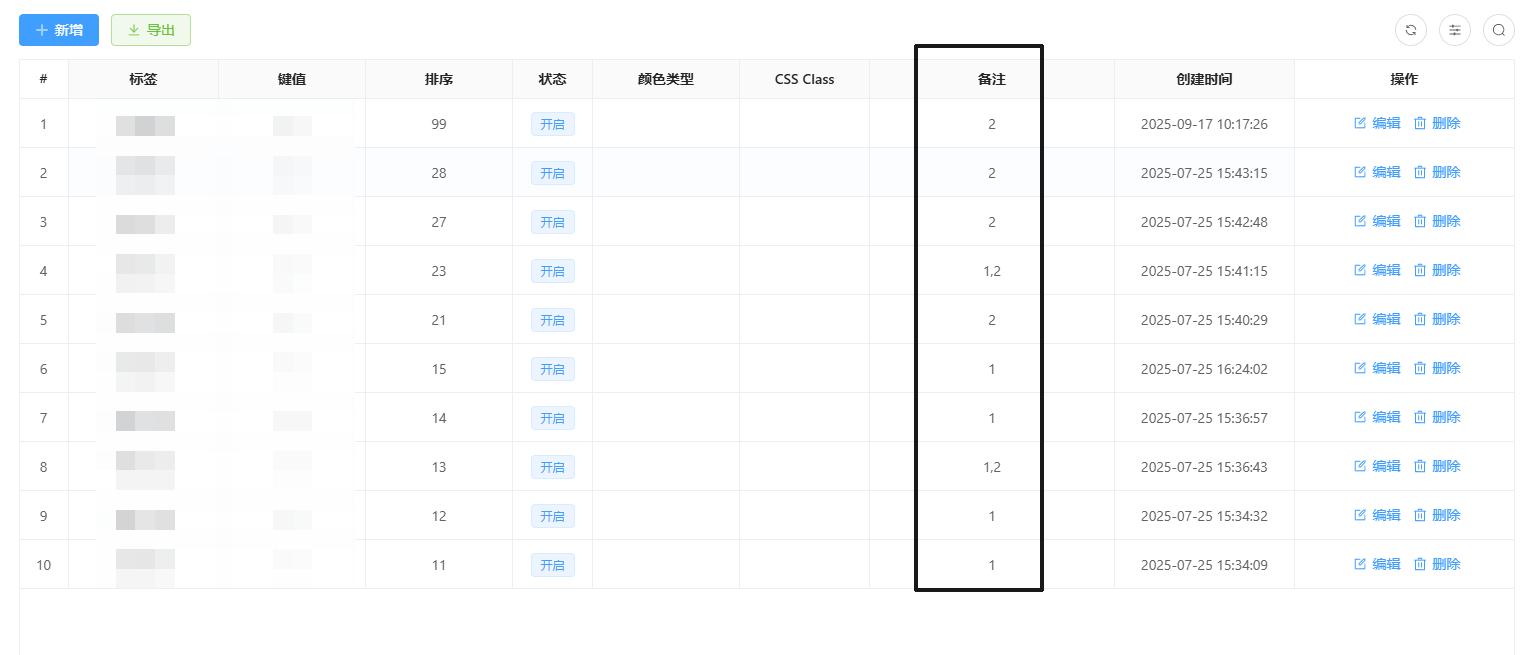
Task: Click 删除 link for row 3
Action: tap(1437, 222)
